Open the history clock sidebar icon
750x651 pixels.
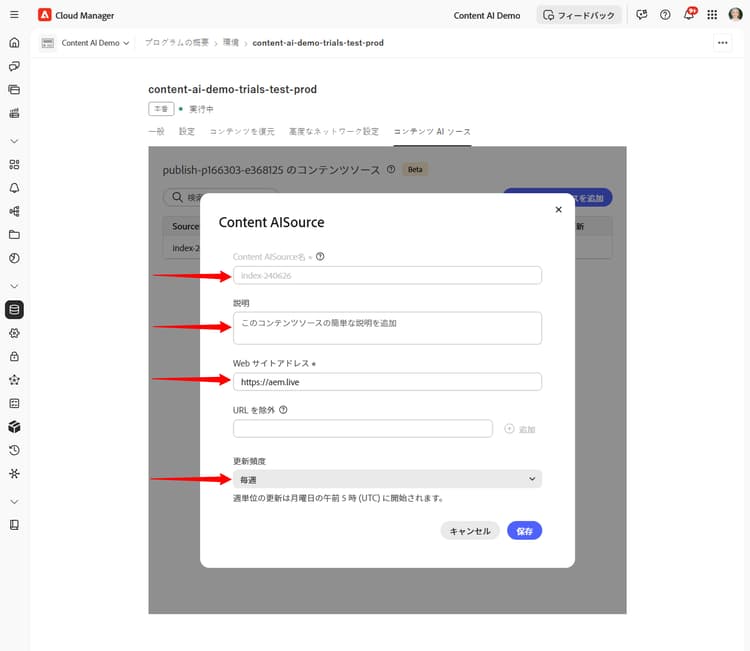pyautogui.click(x=14, y=450)
